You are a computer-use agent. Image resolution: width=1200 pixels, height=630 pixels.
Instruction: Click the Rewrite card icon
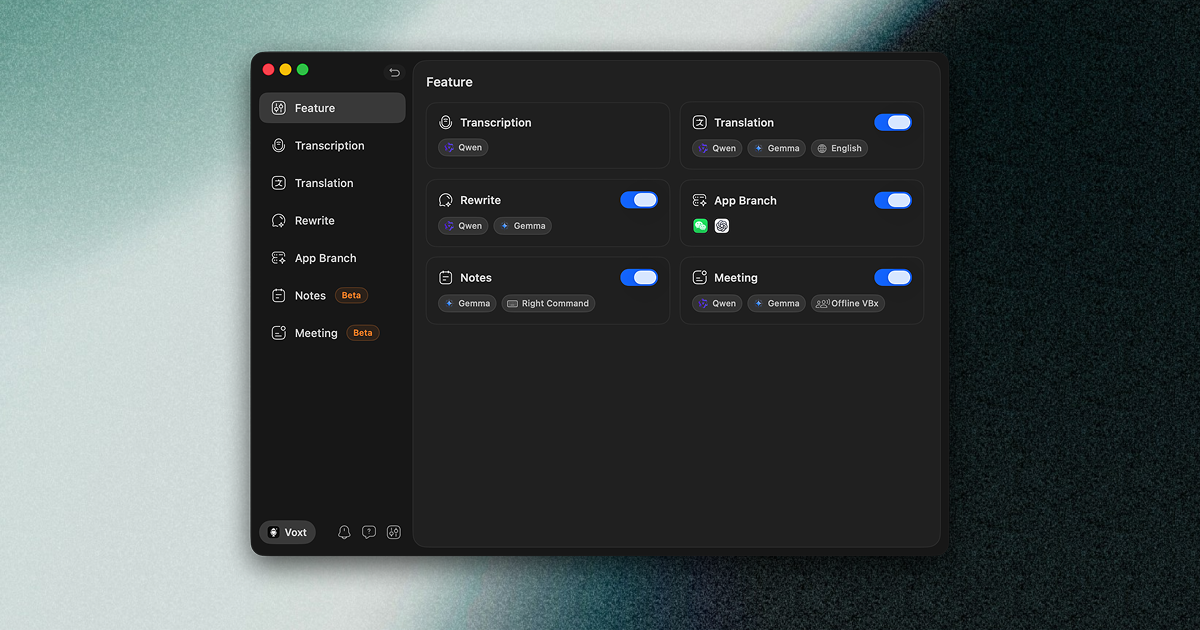click(x=446, y=200)
